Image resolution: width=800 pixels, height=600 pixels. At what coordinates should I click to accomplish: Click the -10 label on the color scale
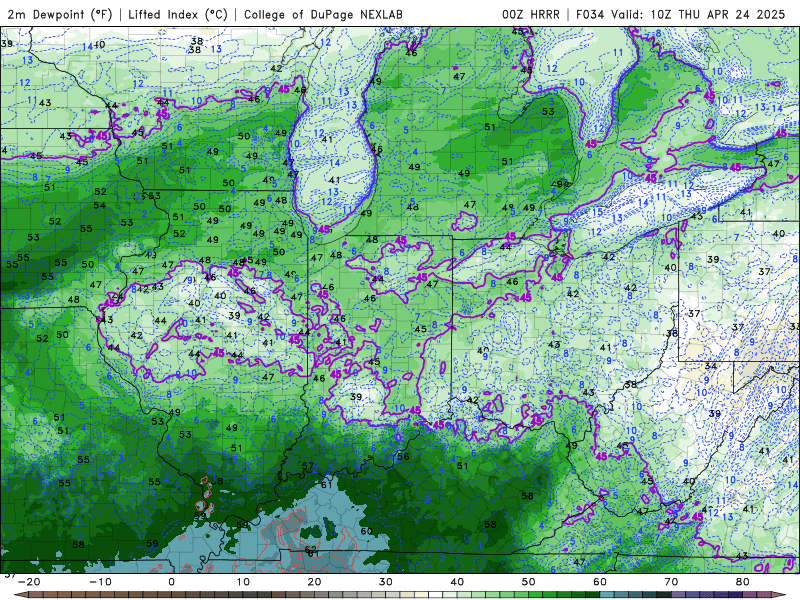coord(99,582)
